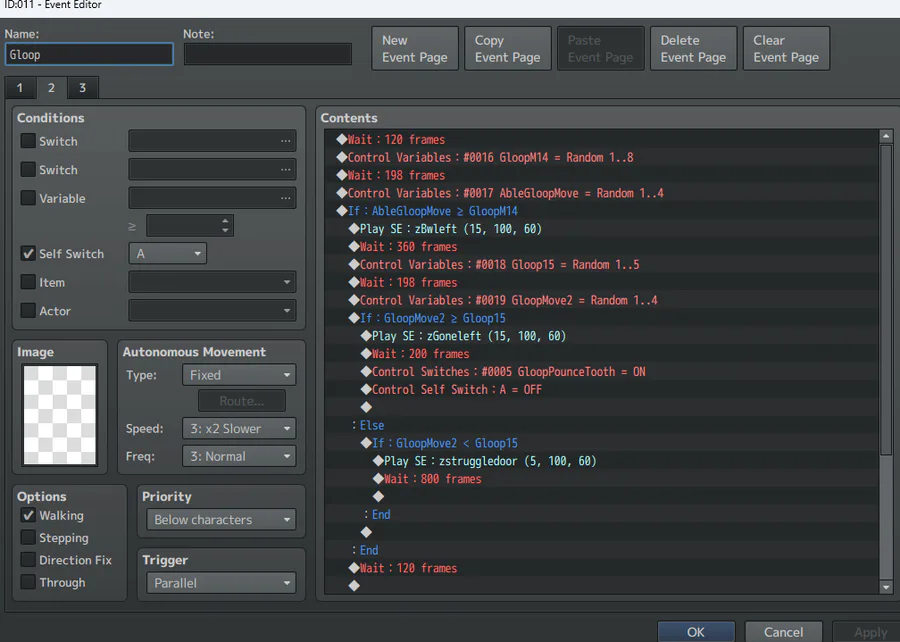
Task: Open the Actor condition dropdown
Action: coord(212,311)
